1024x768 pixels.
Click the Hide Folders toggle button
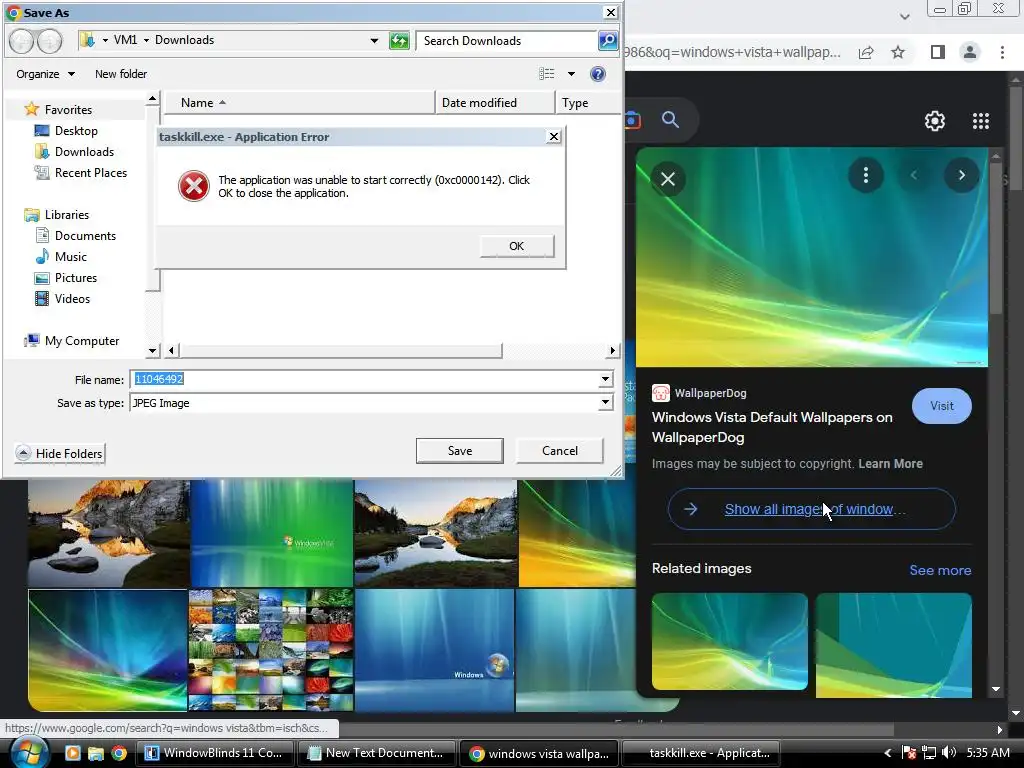(x=60, y=453)
